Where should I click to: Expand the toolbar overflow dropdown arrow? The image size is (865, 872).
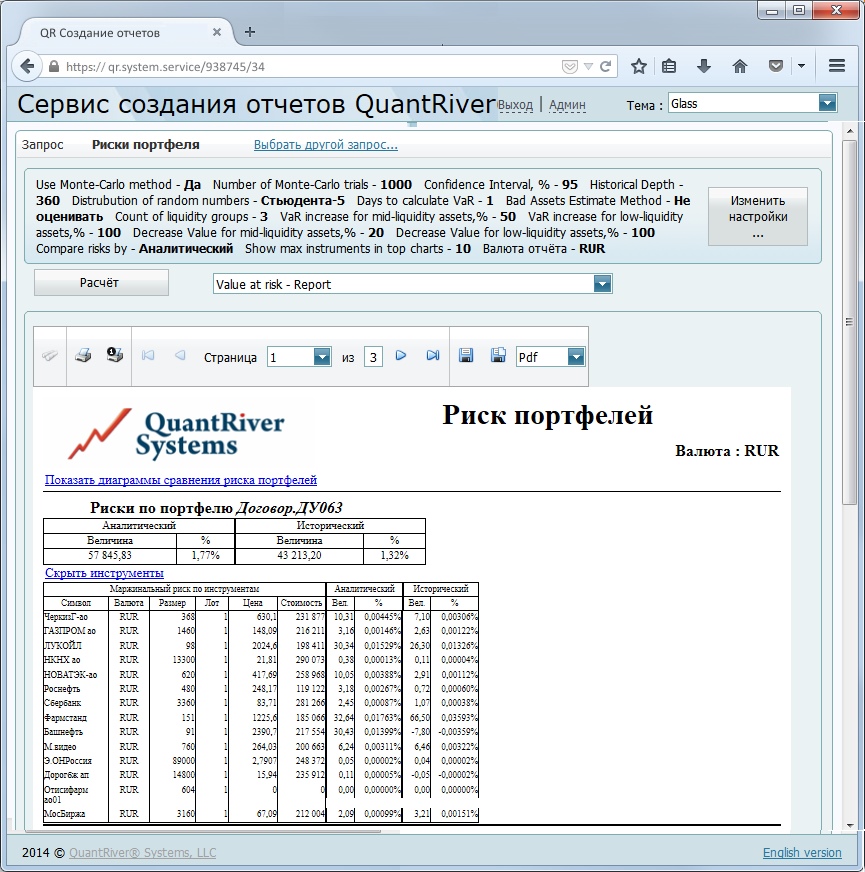pyautogui.click(x=801, y=66)
